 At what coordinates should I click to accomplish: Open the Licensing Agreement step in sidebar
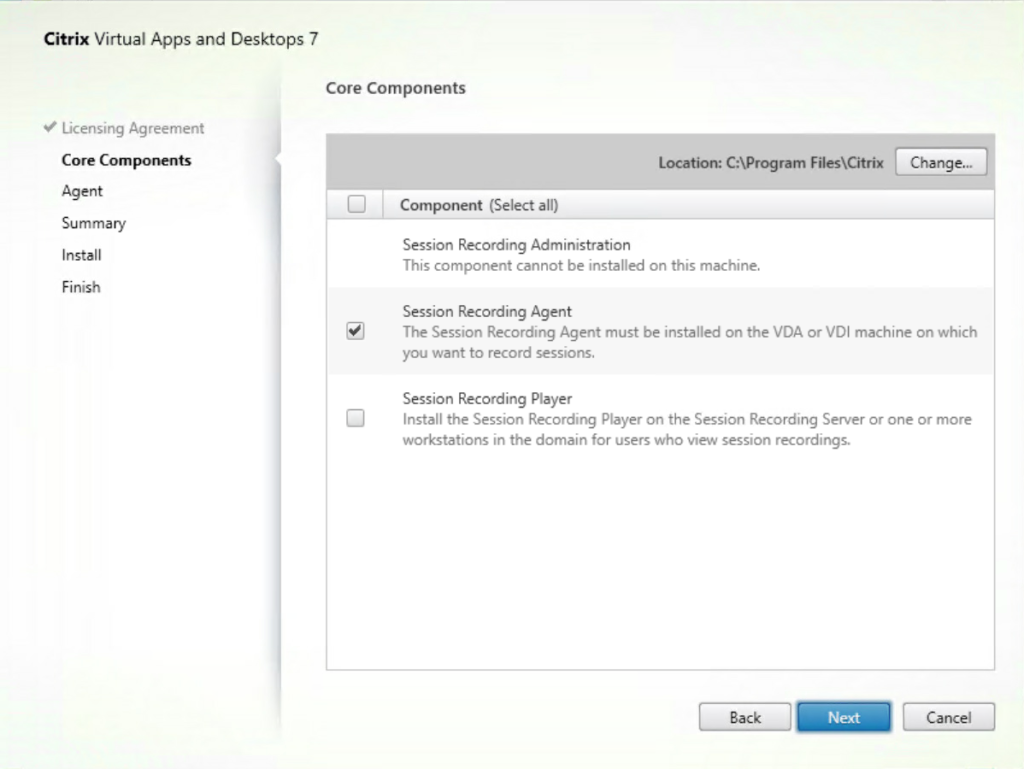[x=133, y=128]
